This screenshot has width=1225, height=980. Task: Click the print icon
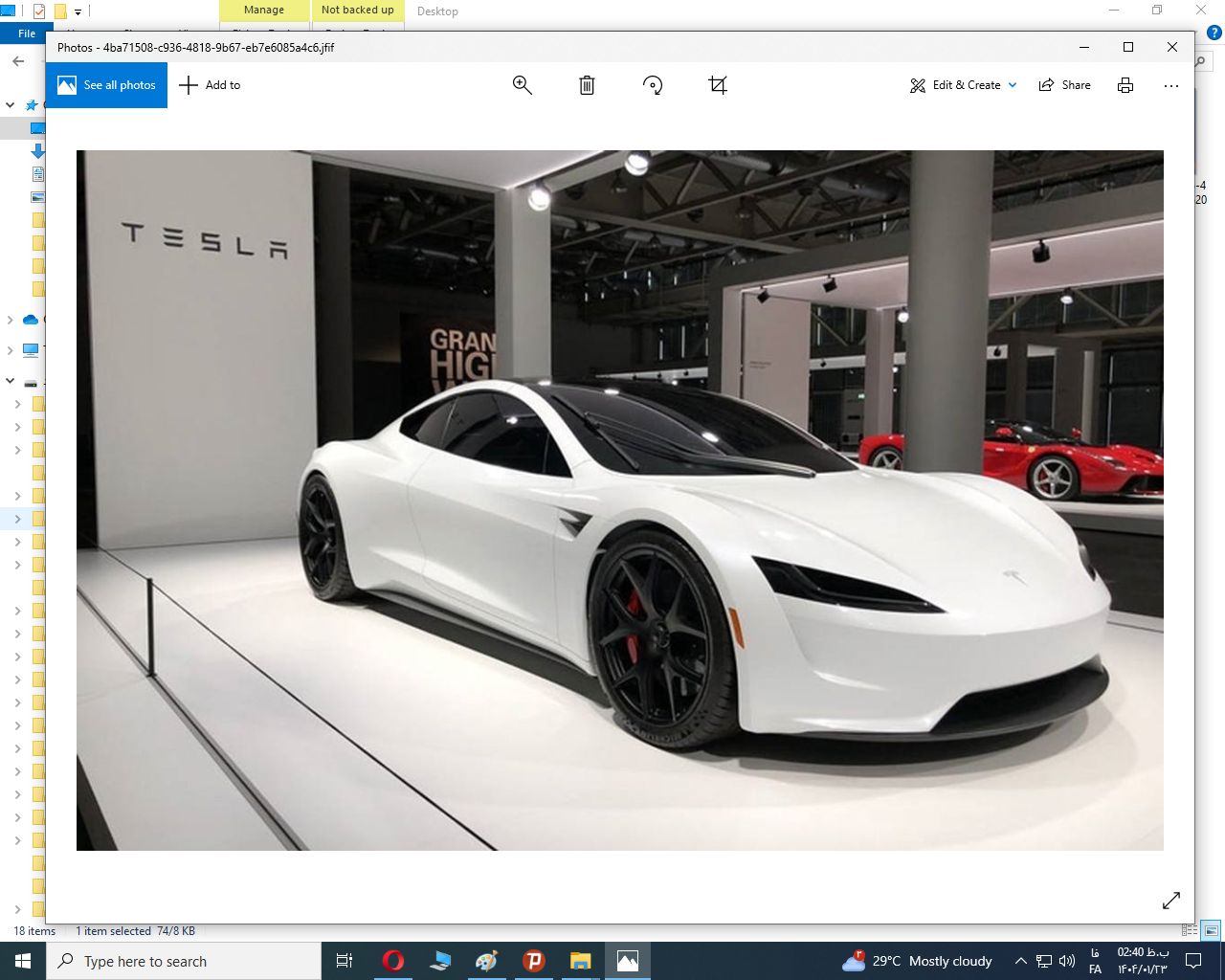coord(1125,85)
